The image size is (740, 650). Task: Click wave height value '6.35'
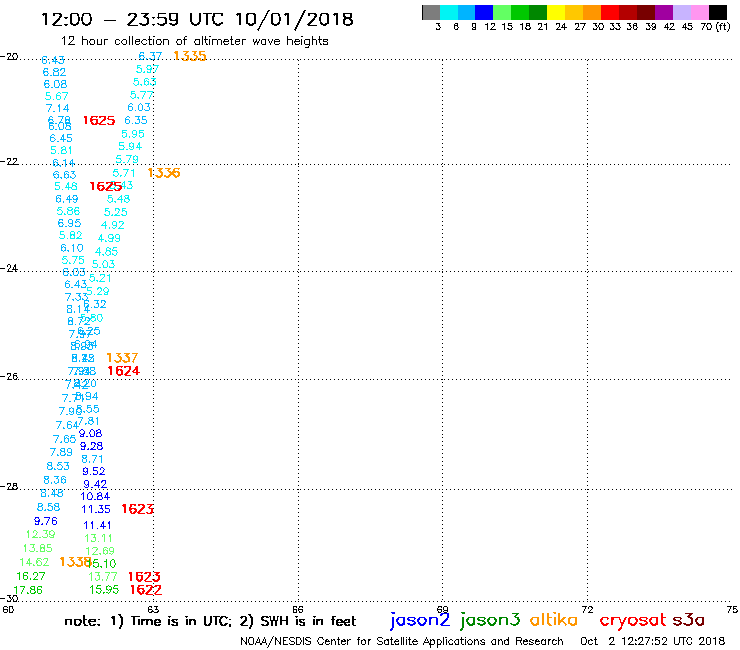click(136, 120)
